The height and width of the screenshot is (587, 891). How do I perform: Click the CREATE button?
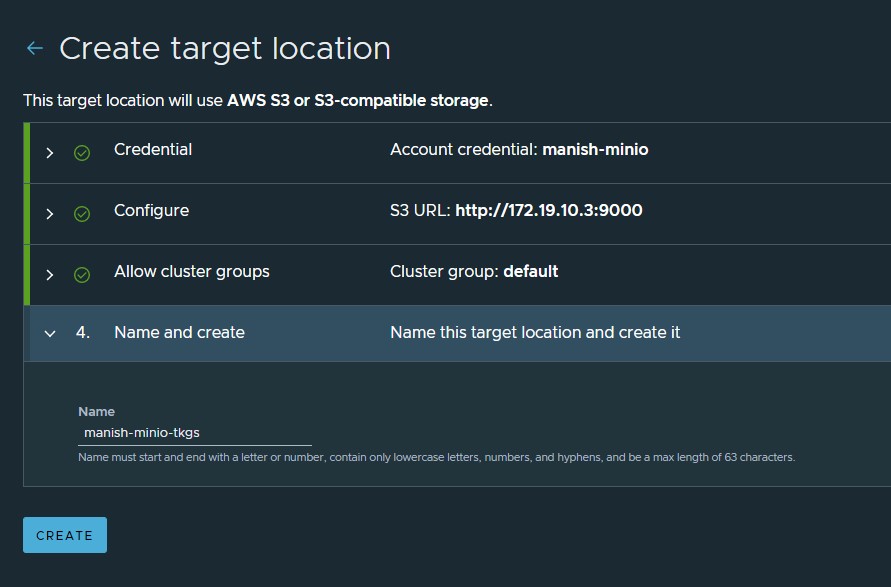(x=65, y=535)
